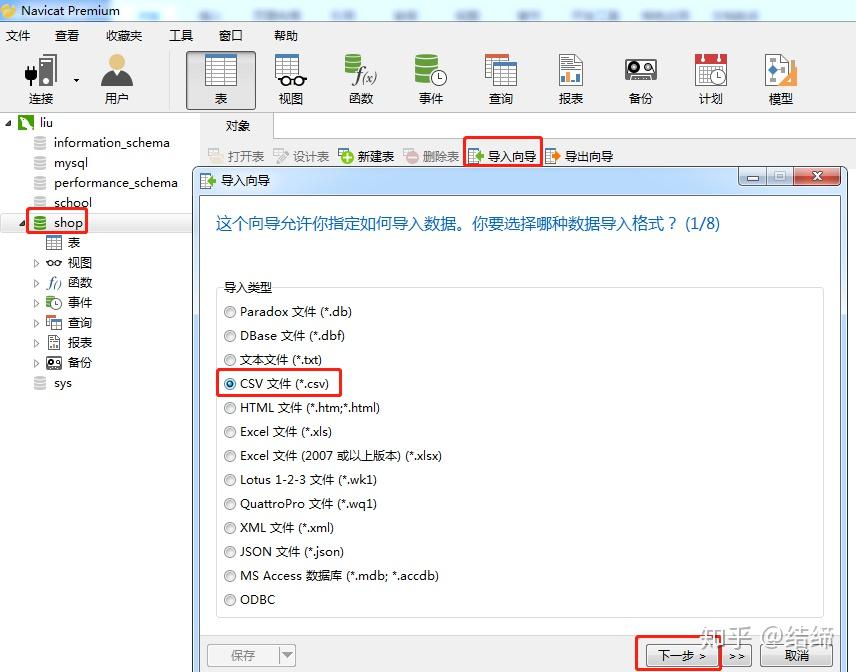856x672 pixels.
Task: Choose HTML file (*.htm;*.html) import type
Action: [x=230, y=408]
